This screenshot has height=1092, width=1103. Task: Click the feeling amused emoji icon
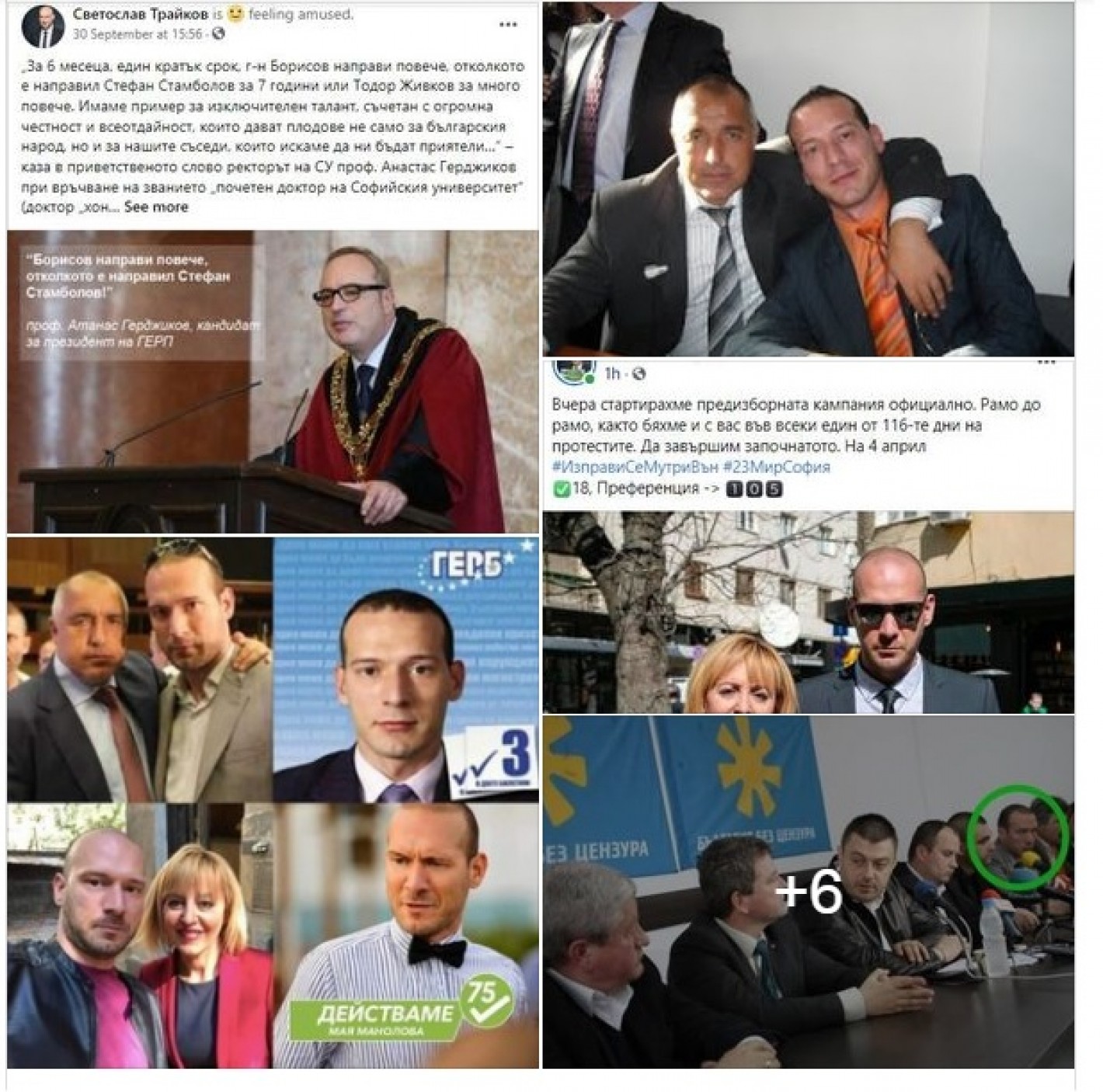[x=235, y=14]
